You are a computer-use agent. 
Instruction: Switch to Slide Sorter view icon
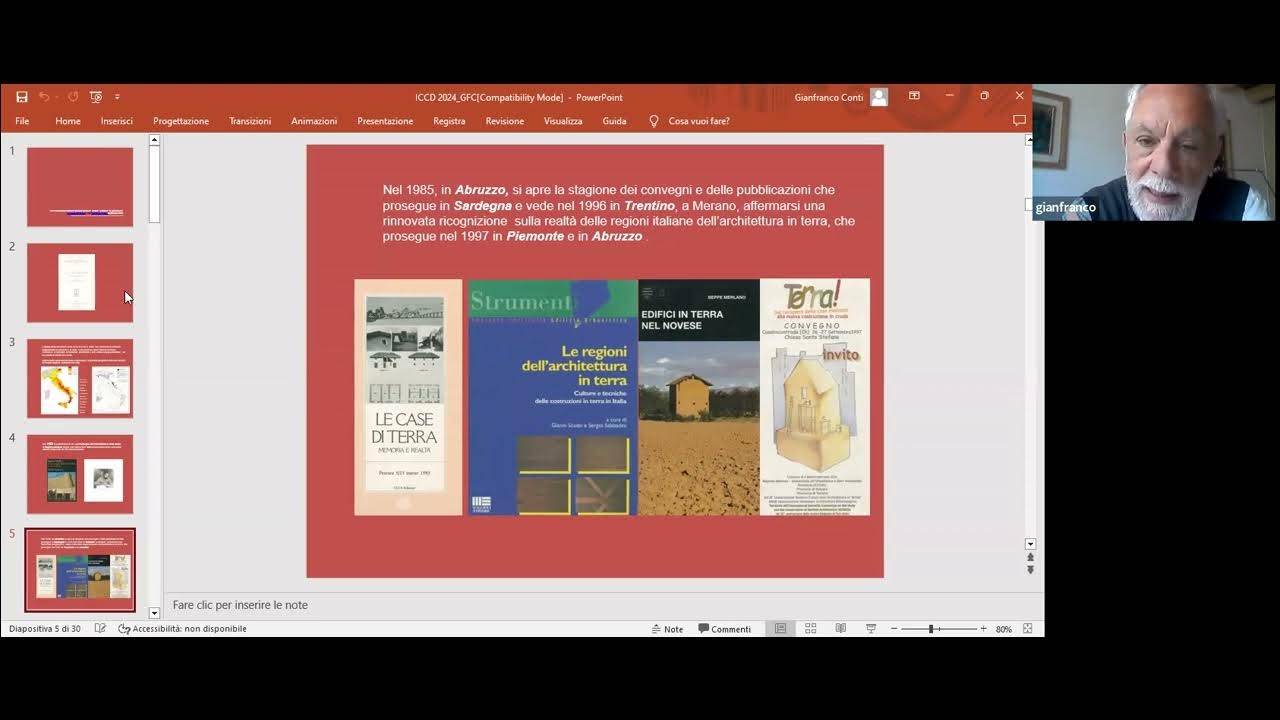coord(811,629)
